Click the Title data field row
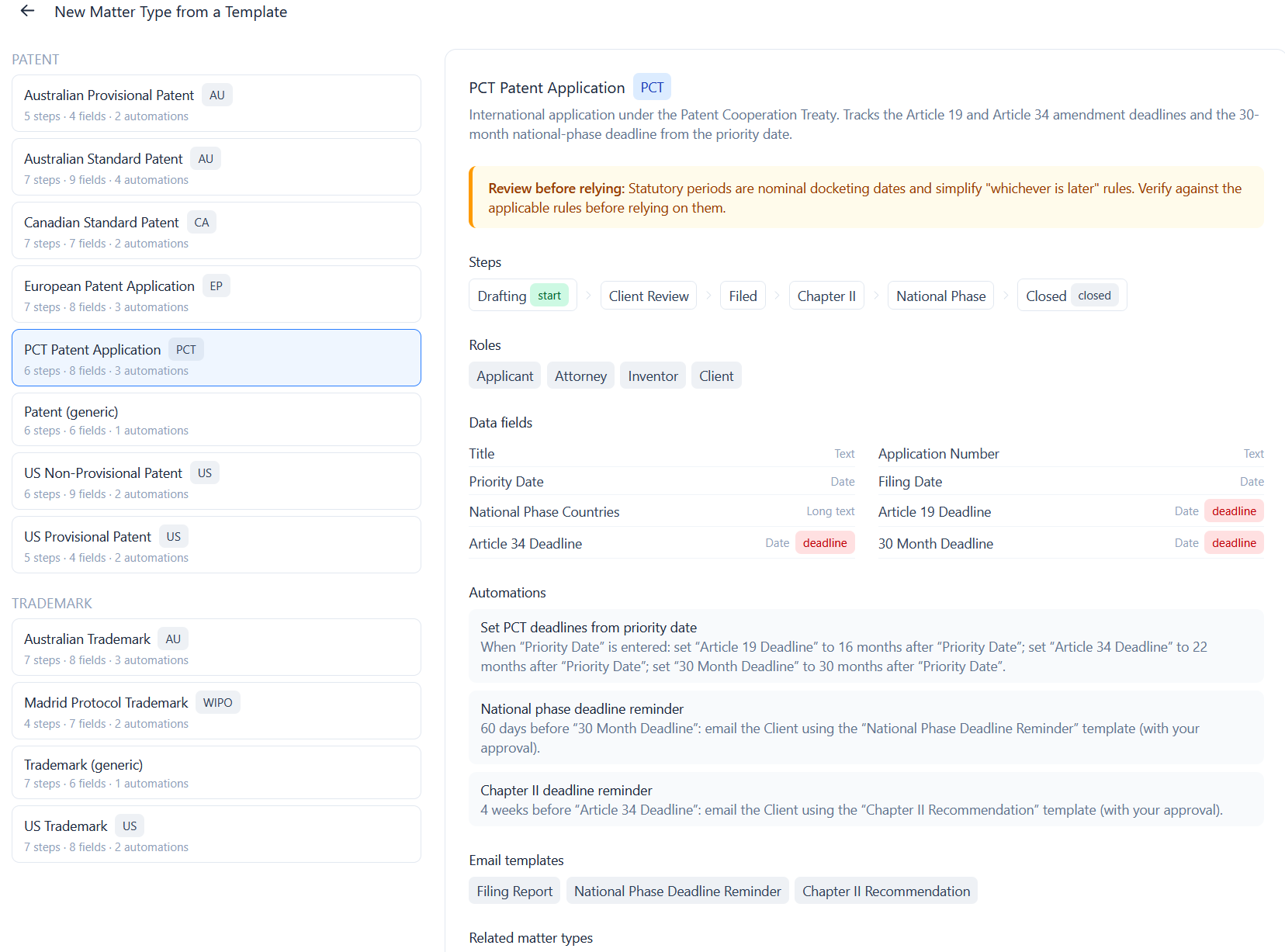1285x952 pixels. pos(662,453)
